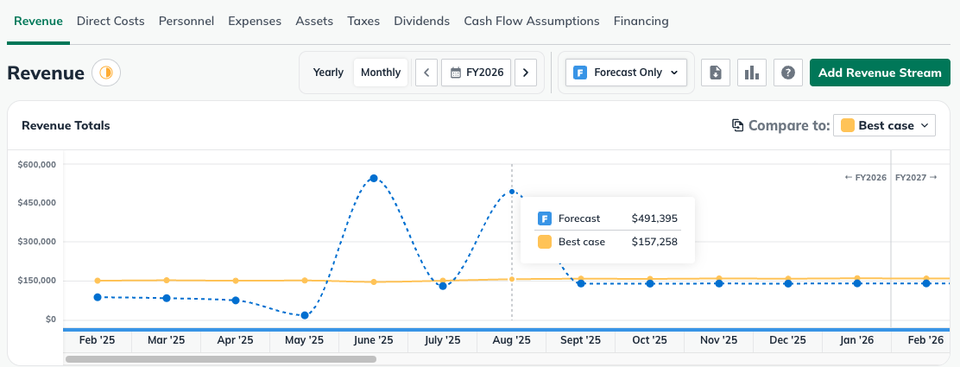Go to next fiscal year arrow
960x367 pixels.
pos(525,72)
